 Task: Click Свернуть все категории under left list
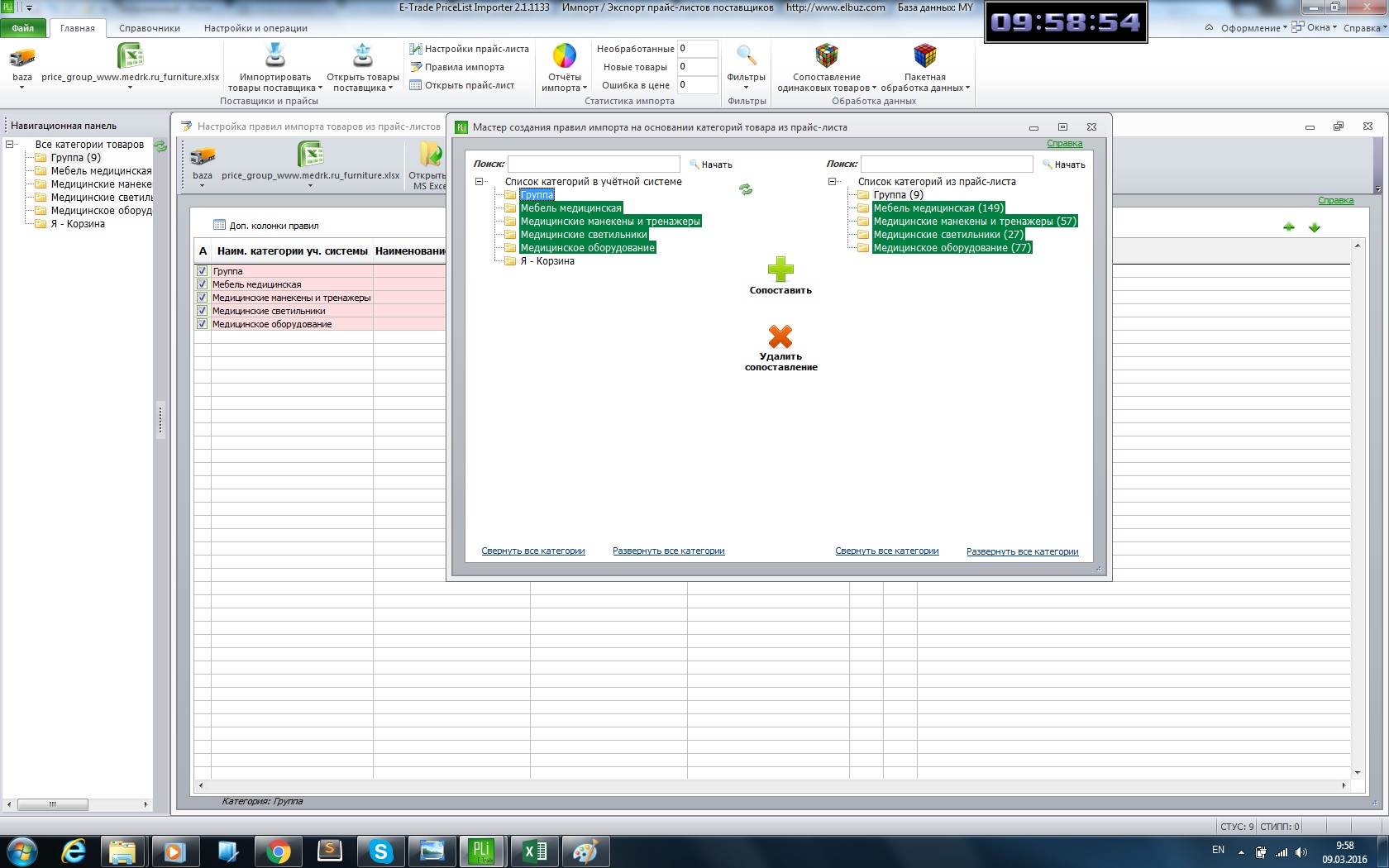tap(533, 551)
